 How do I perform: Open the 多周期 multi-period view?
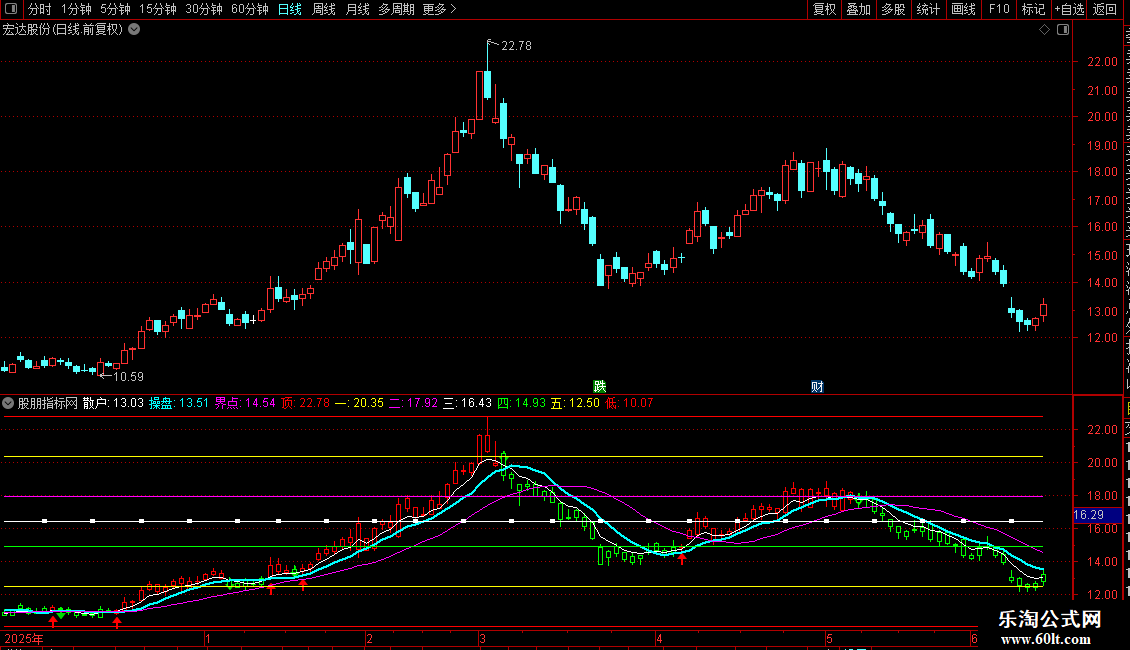coord(396,9)
